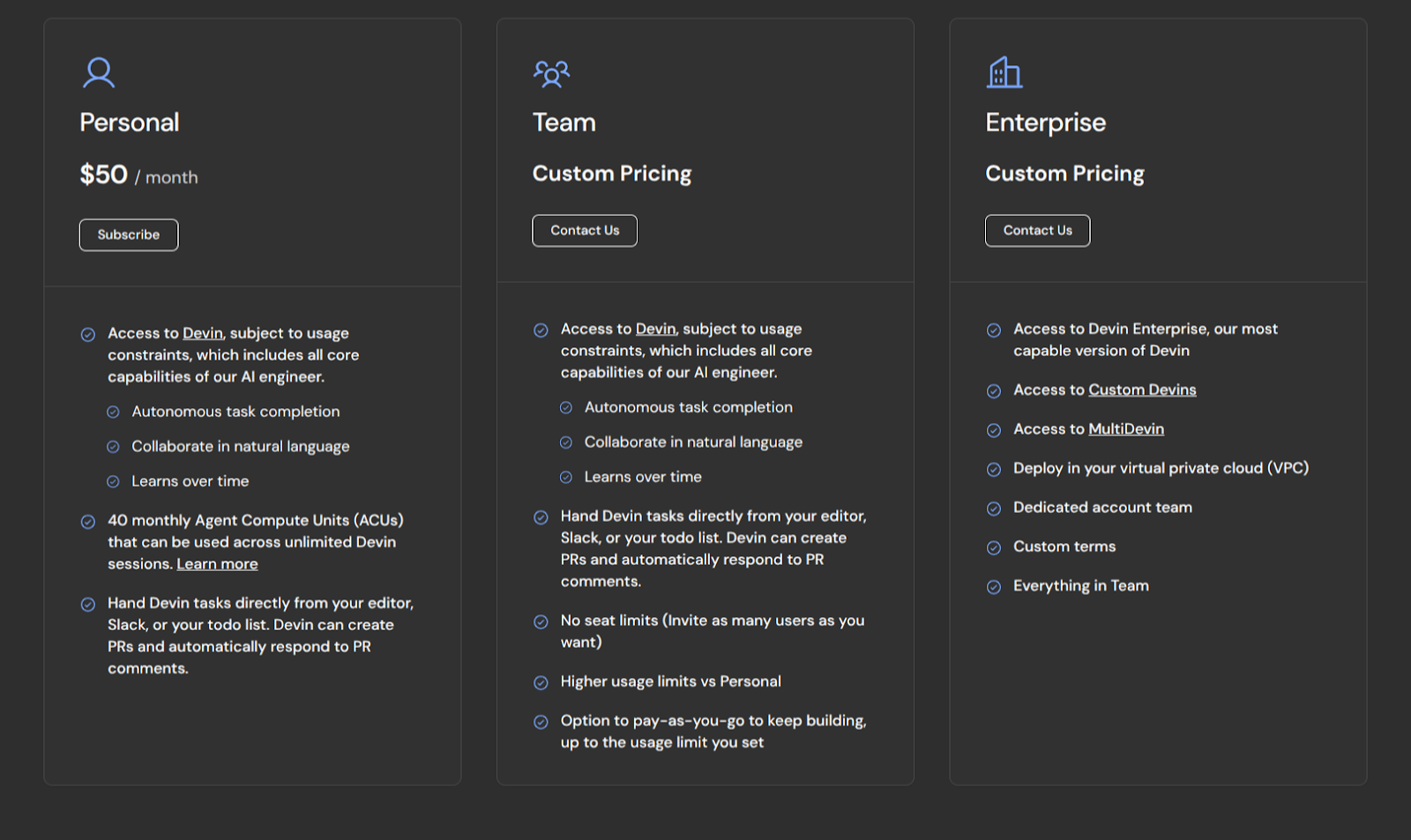Click the Enterprise building icon
This screenshot has height=840, width=1411.
[x=1004, y=72]
